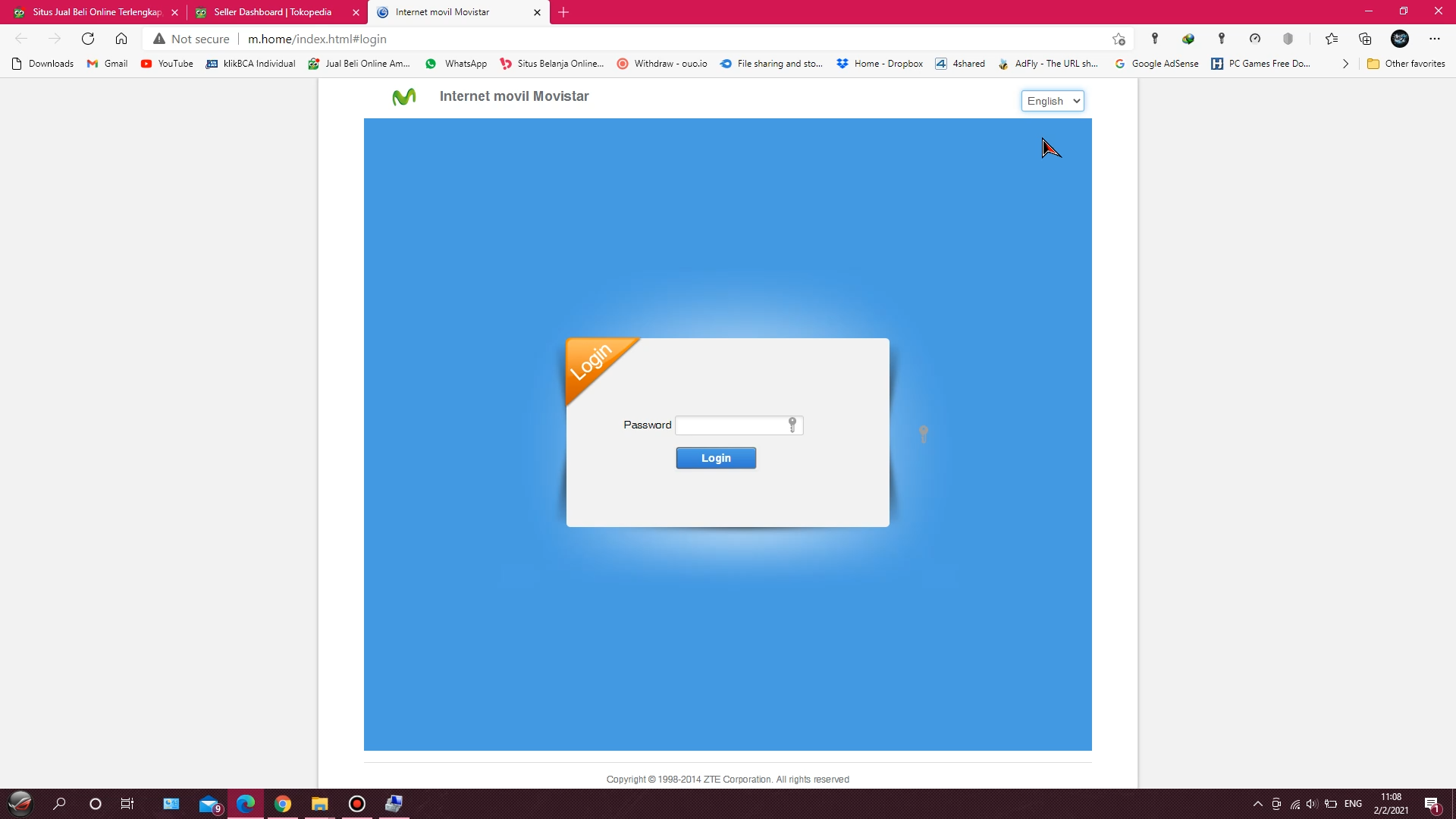Image resolution: width=1456 pixels, height=819 pixels.
Task: Open Chrome from the taskbar
Action: [283, 804]
